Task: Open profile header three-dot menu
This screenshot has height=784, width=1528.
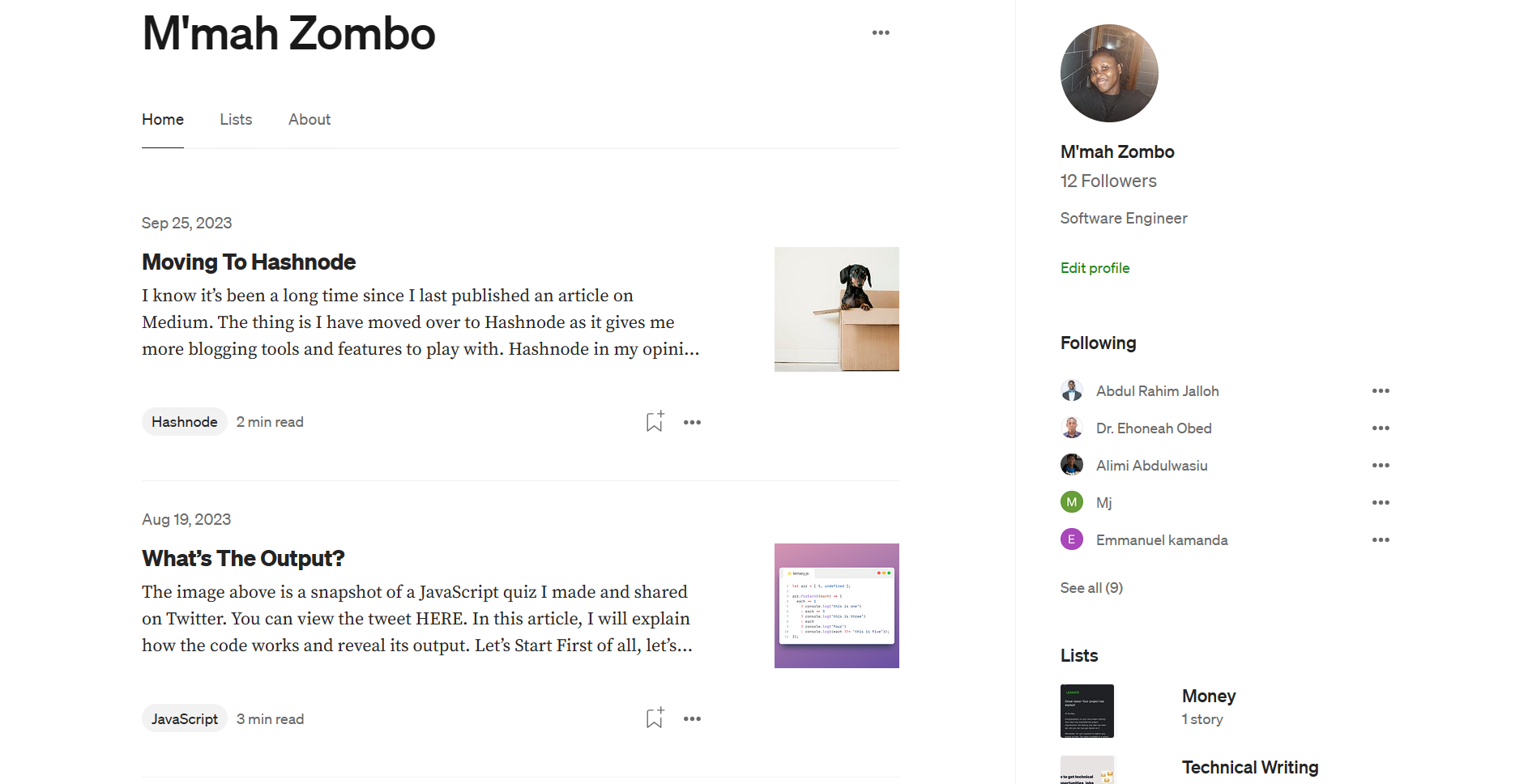Action: [881, 33]
